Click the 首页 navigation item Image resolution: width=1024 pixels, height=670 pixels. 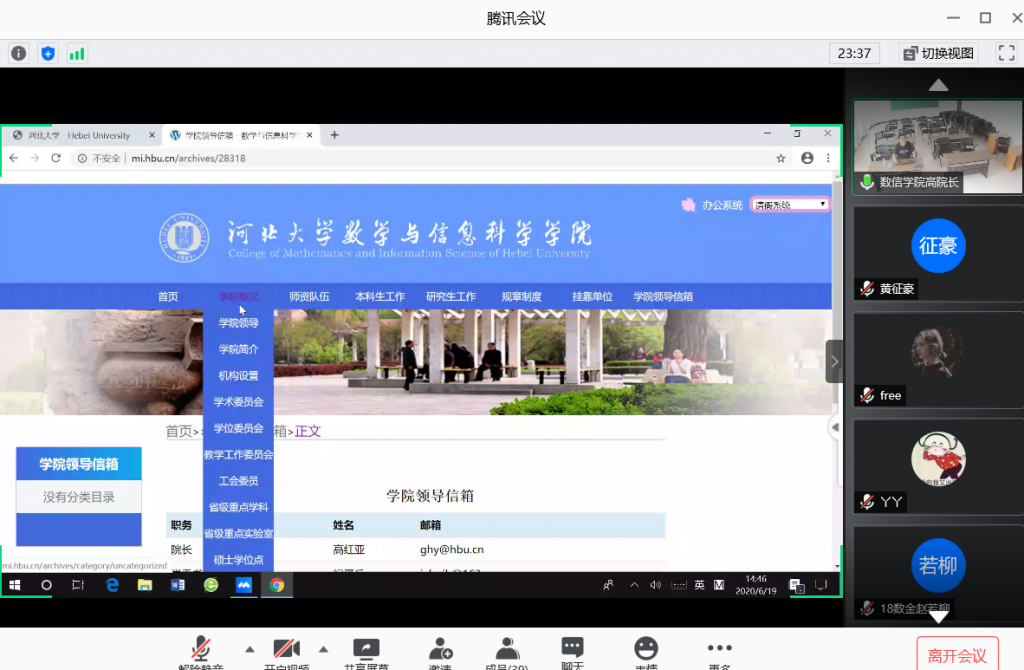(x=168, y=296)
